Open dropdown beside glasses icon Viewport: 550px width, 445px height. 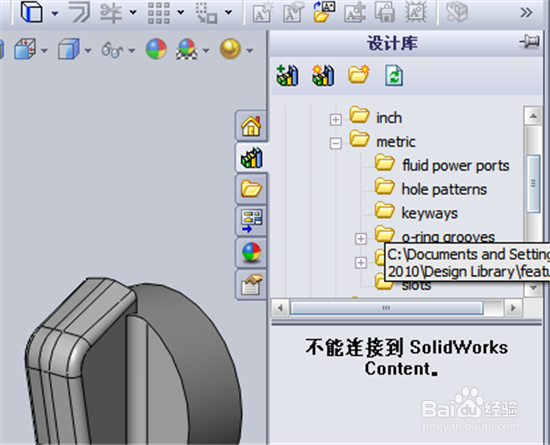(x=132, y=50)
